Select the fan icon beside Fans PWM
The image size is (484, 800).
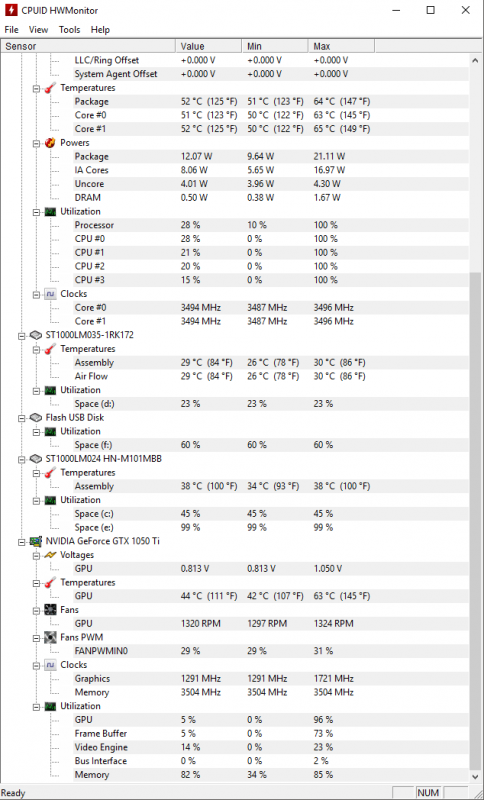point(50,637)
